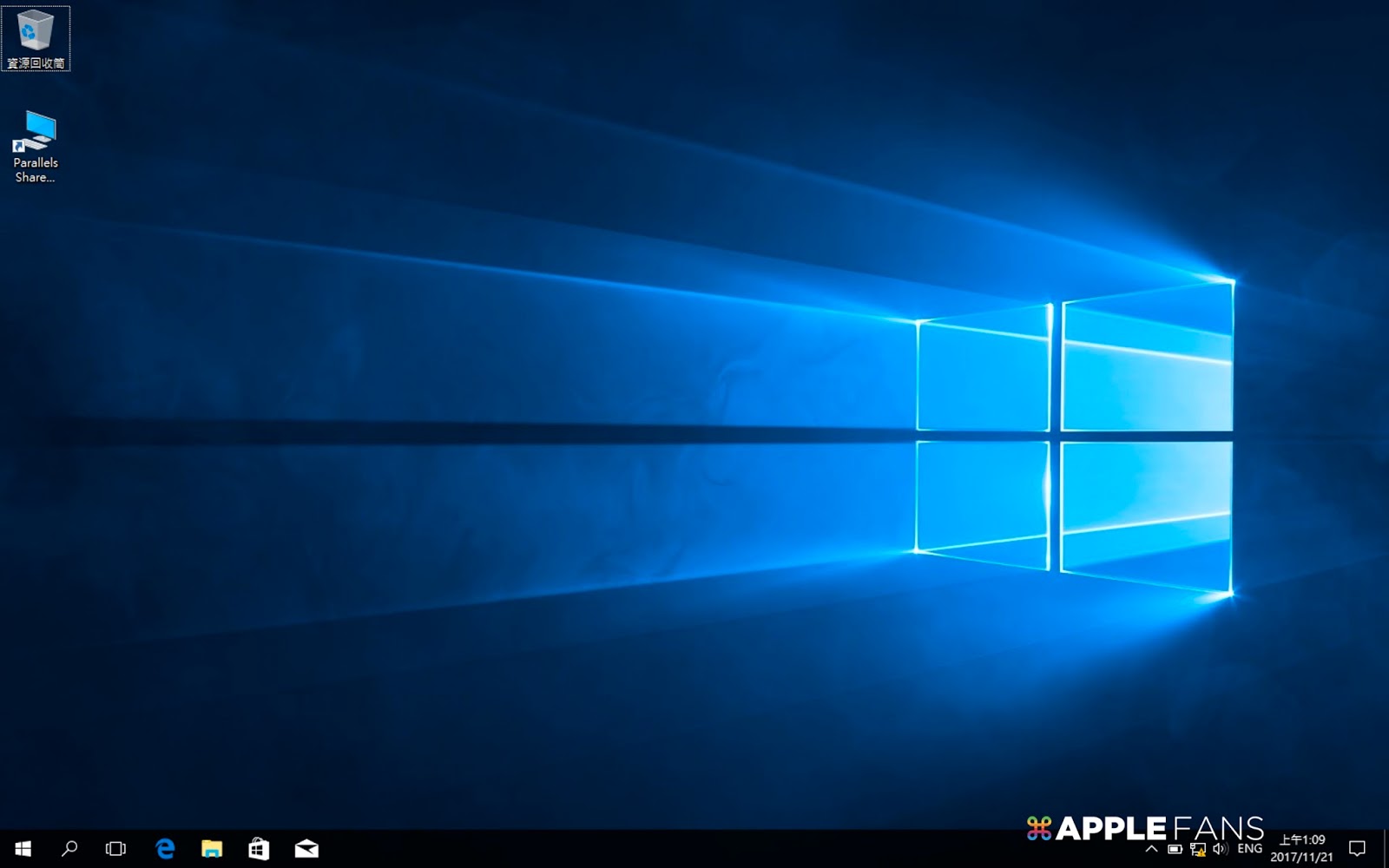This screenshot has height=868, width=1389.
Task: Launch Microsoft Edge from the taskbar
Action: 165,848
